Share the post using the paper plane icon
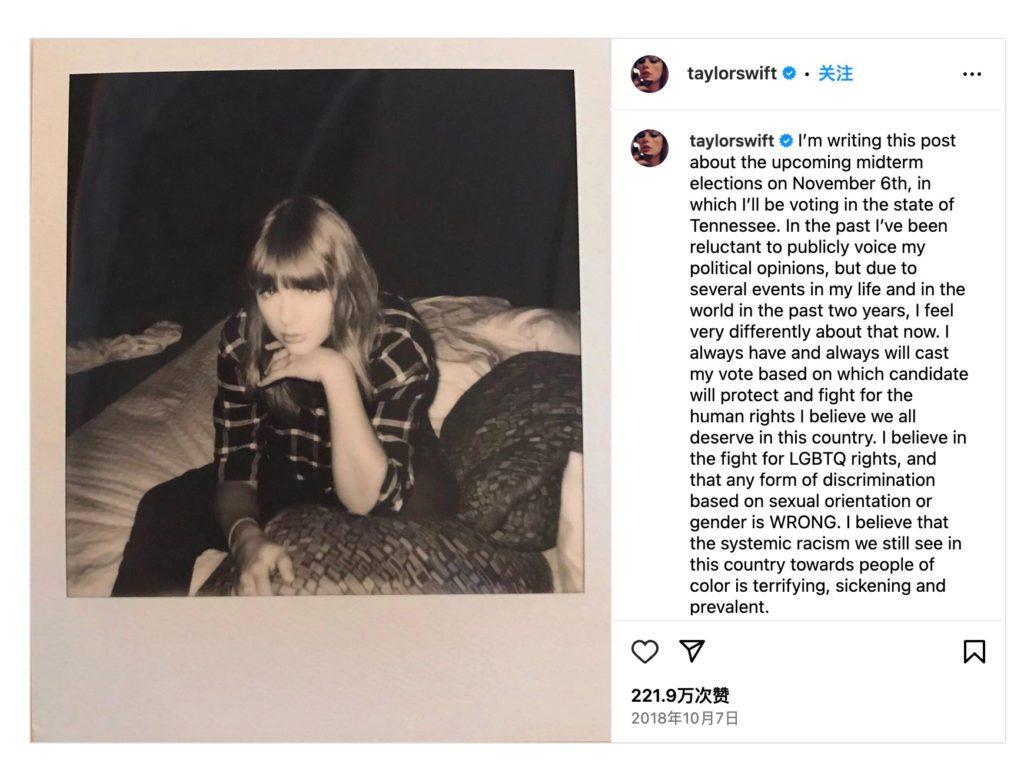The image size is (1024, 760). tap(692, 650)
